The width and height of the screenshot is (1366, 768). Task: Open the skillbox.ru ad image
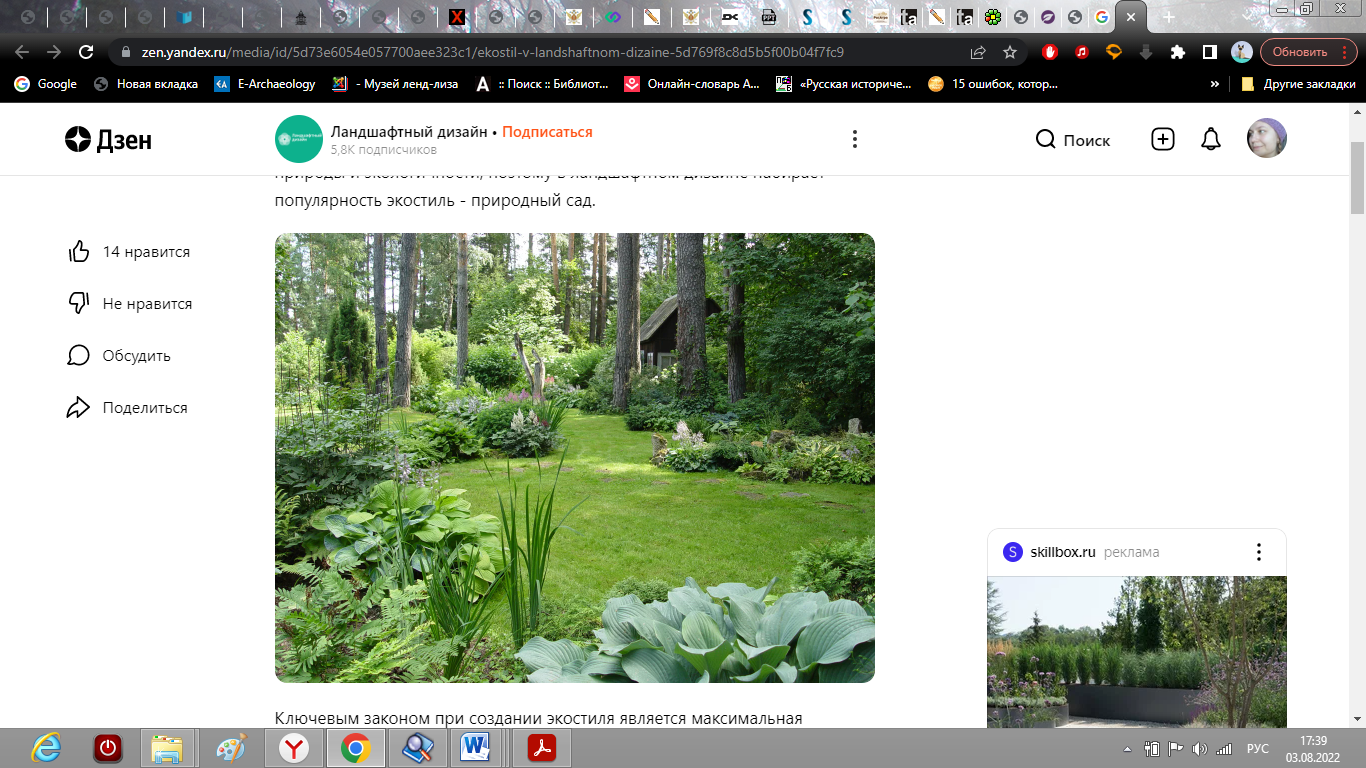(x=1137, y=652)
